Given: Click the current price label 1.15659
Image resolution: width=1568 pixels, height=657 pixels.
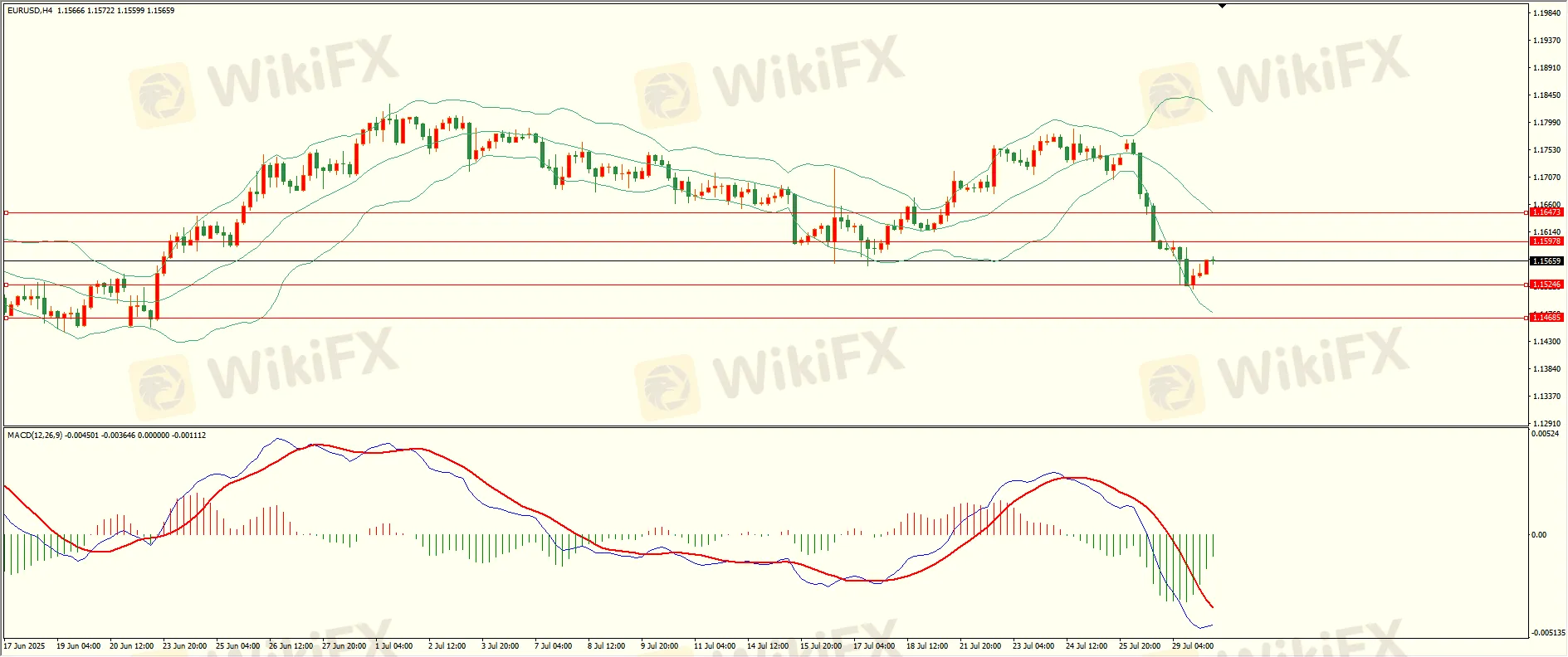Looking at the screenshot, I should [x=1546, y=261].
